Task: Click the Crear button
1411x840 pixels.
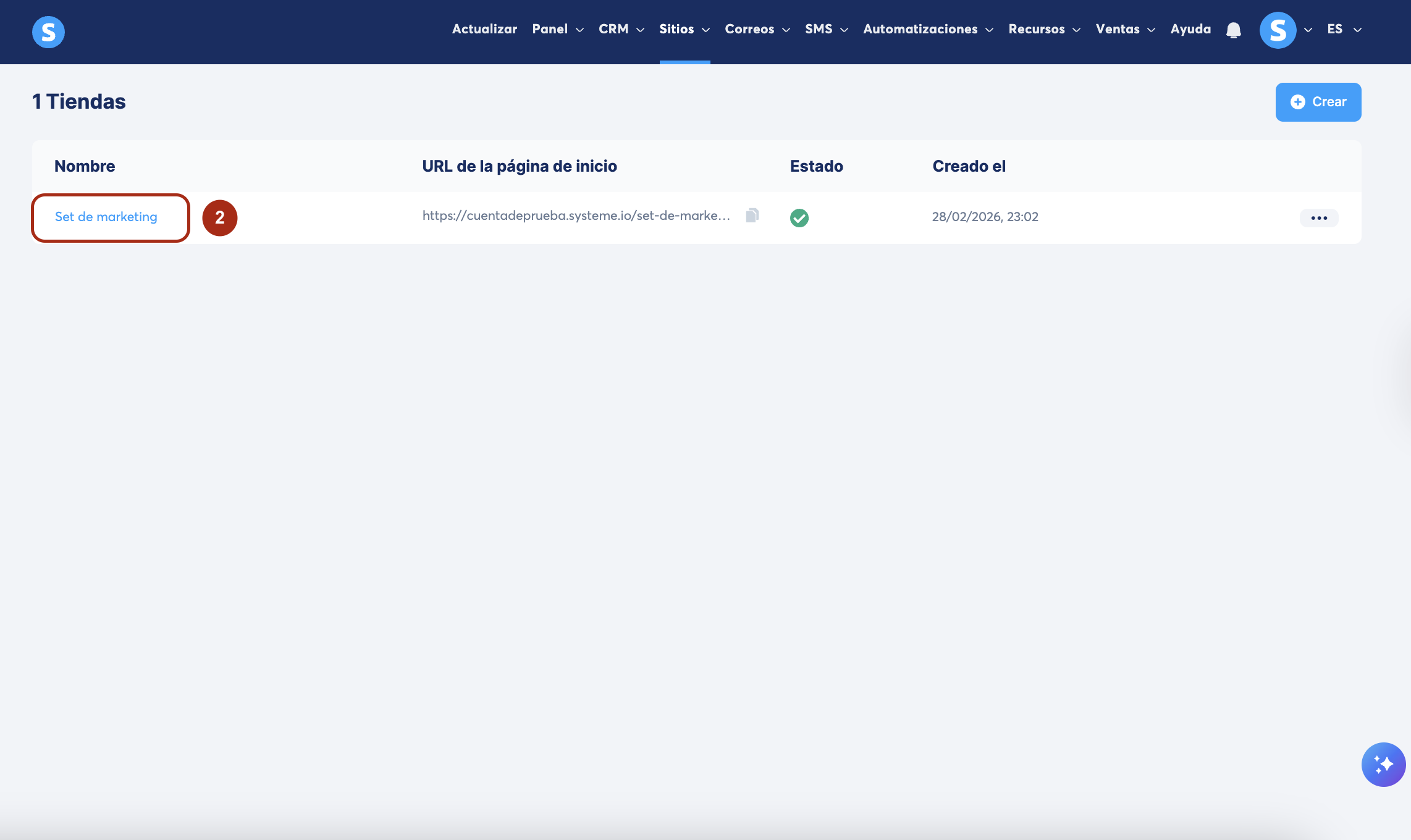Action: click(x=1318, y=102)
